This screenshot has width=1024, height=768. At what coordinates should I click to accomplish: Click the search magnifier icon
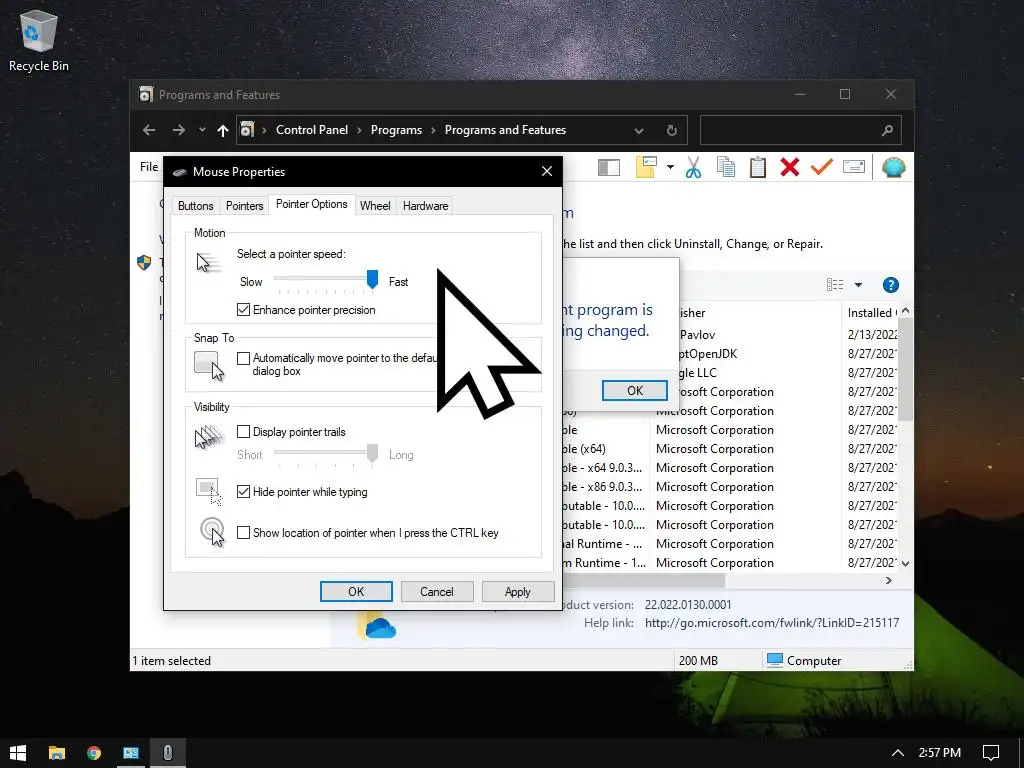click(887, 131)
